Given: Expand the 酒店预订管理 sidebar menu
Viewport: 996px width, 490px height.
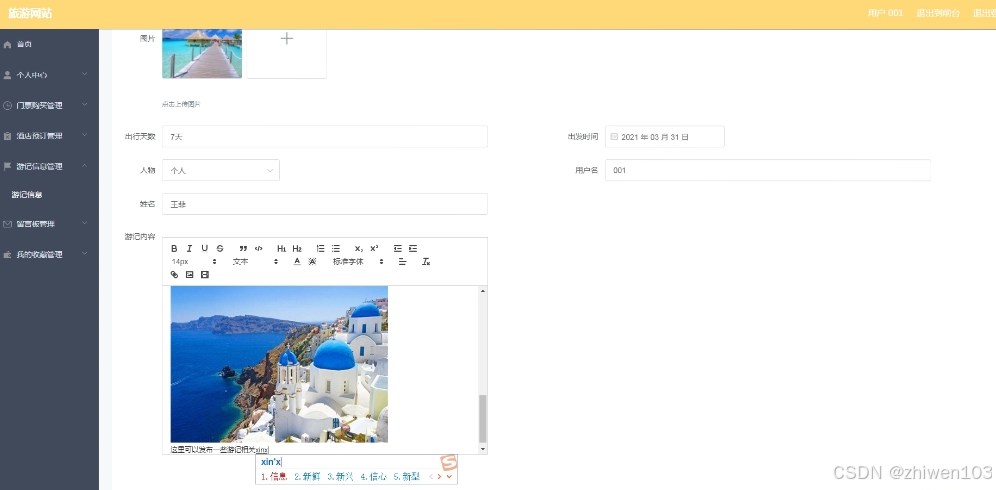Looking at the screenshot, I should point(50,136).
